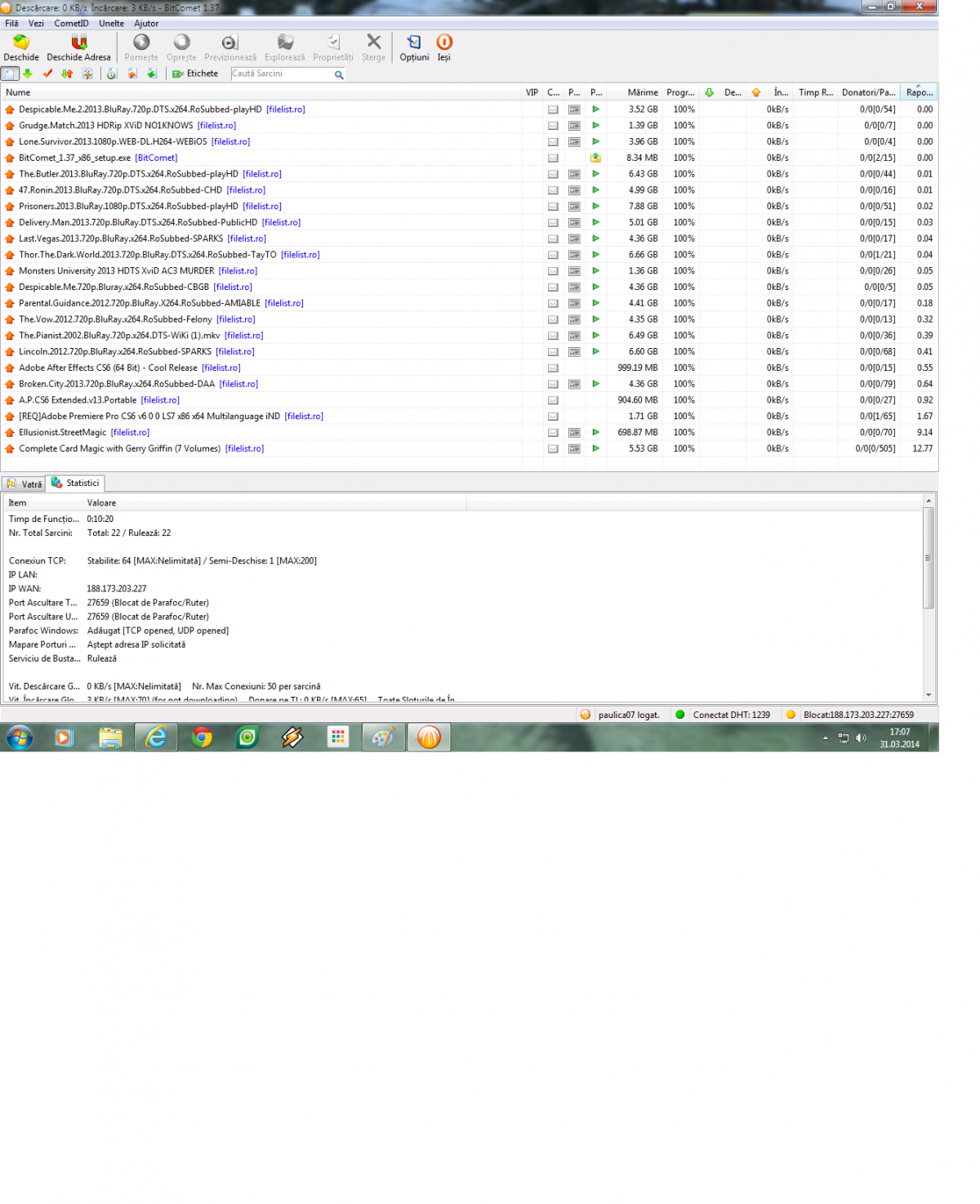The image size is (980, 1204).
Task: Click preview icon for Grudge.Match.2013 row
Action: [x=574, y=126]
